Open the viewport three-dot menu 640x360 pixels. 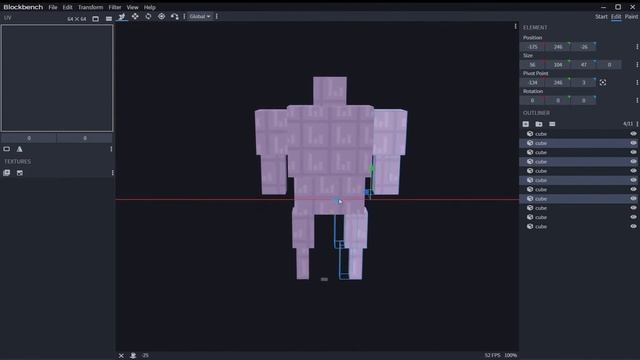point(515,26)
